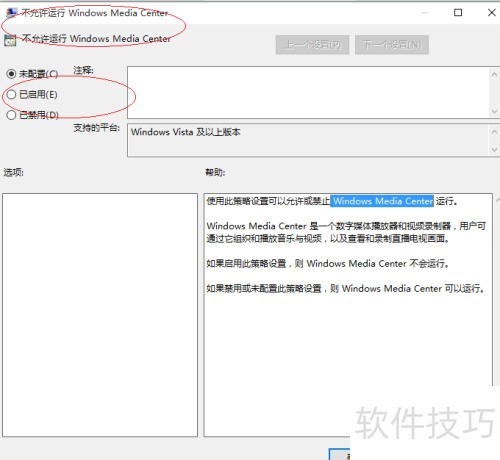Click the supported platform box scroll down arrow
This screenshot has width=500, height=460.
tap(494, 150)
